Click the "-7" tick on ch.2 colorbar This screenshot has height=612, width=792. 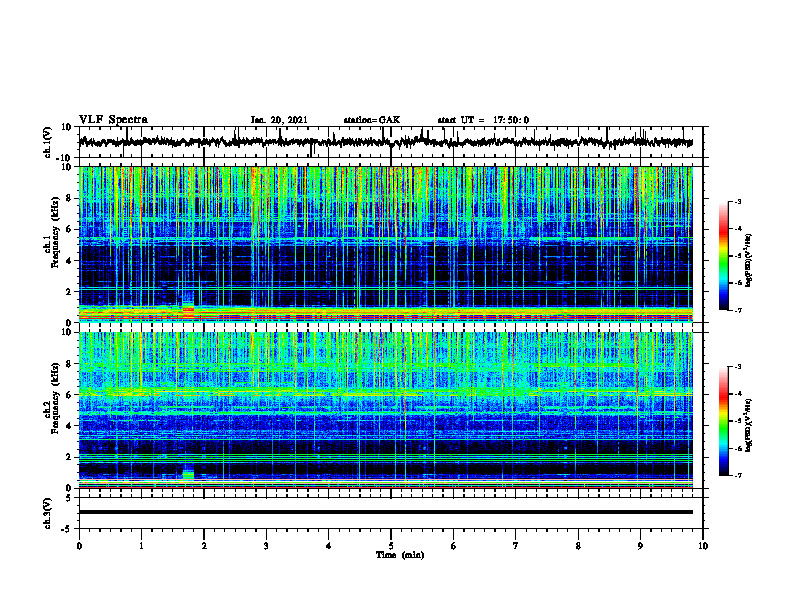[737, 476]
